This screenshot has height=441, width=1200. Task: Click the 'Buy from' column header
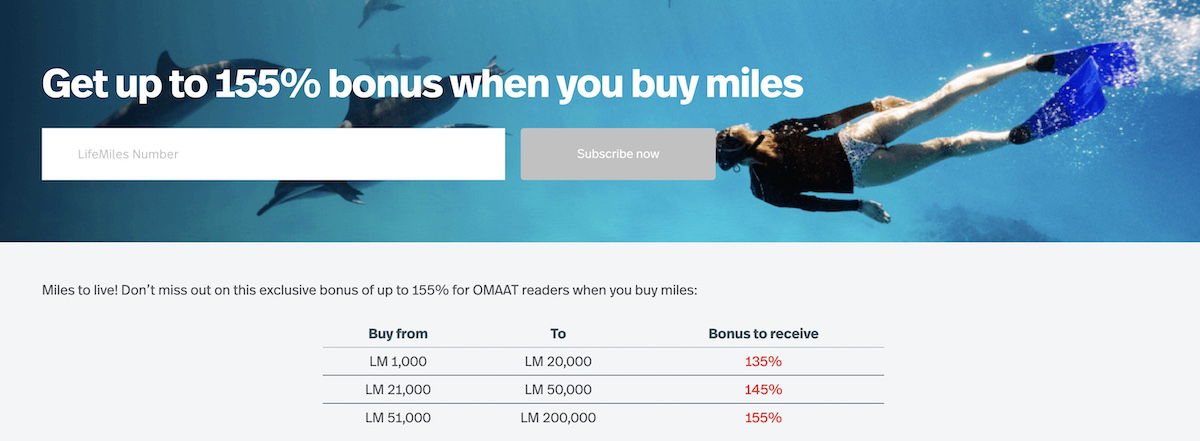point(398,334)
